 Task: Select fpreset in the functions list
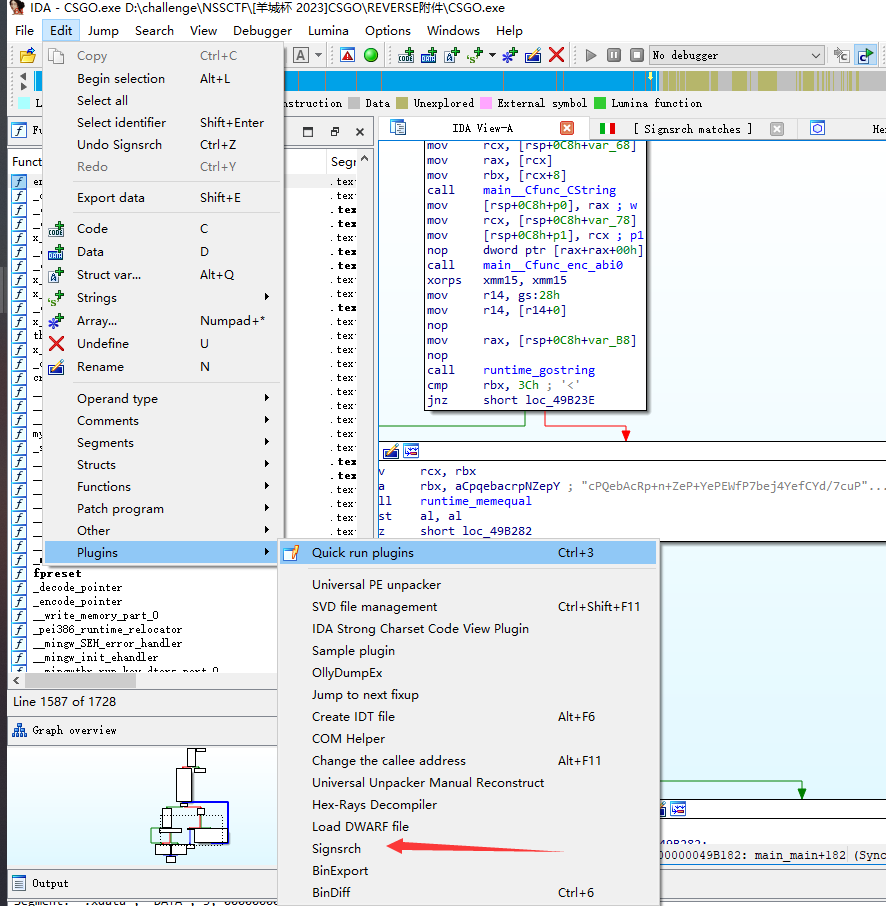[x=57, y=574]
